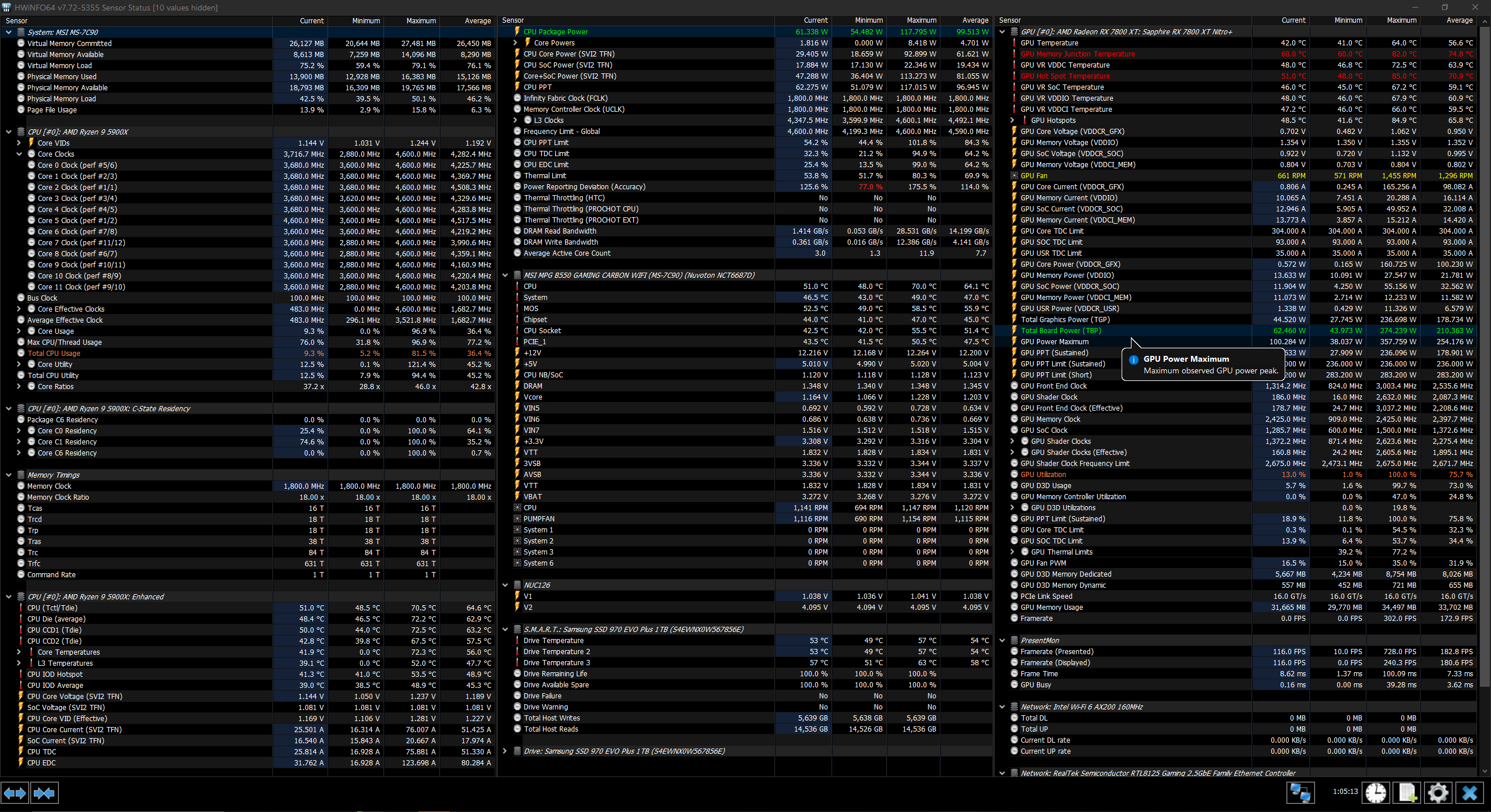Click circle icon beside Virtual Memory Committed

click(x=21, y=43)
